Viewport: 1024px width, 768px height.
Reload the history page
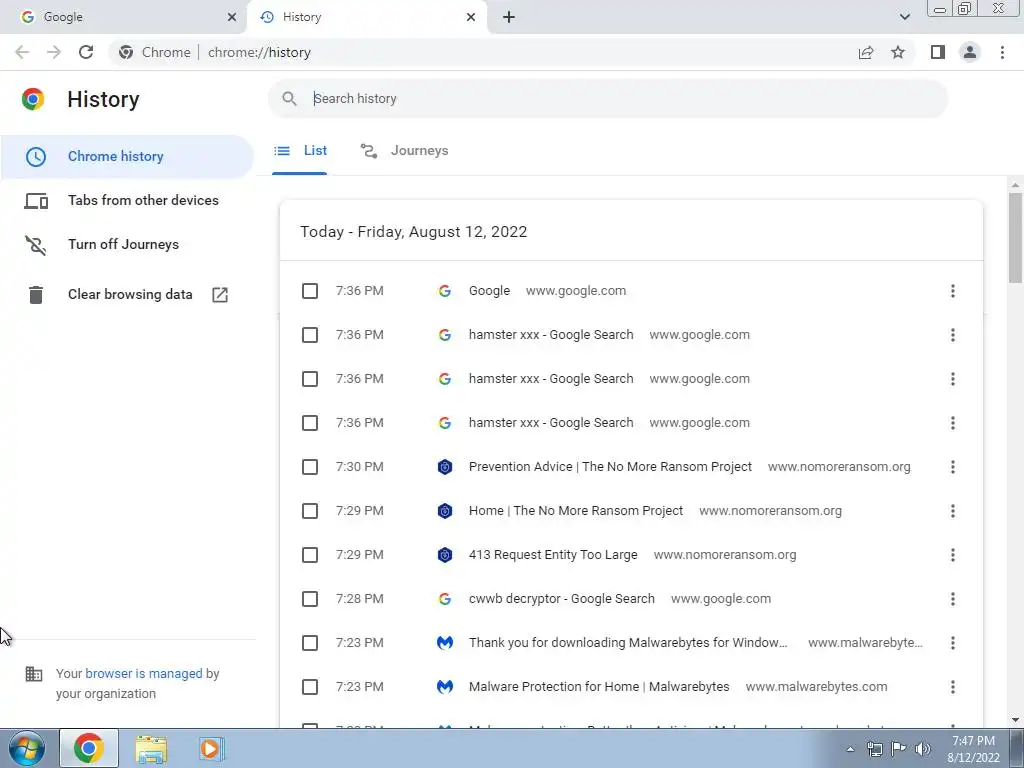(86, 52)
